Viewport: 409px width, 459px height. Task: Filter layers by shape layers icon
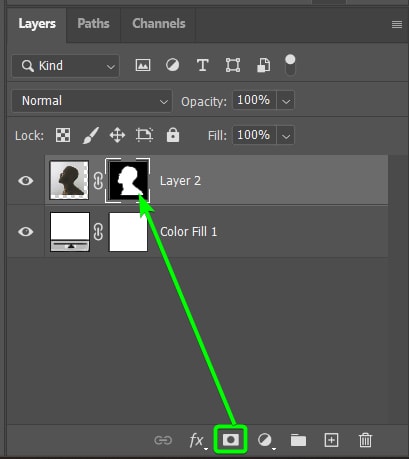233,65
